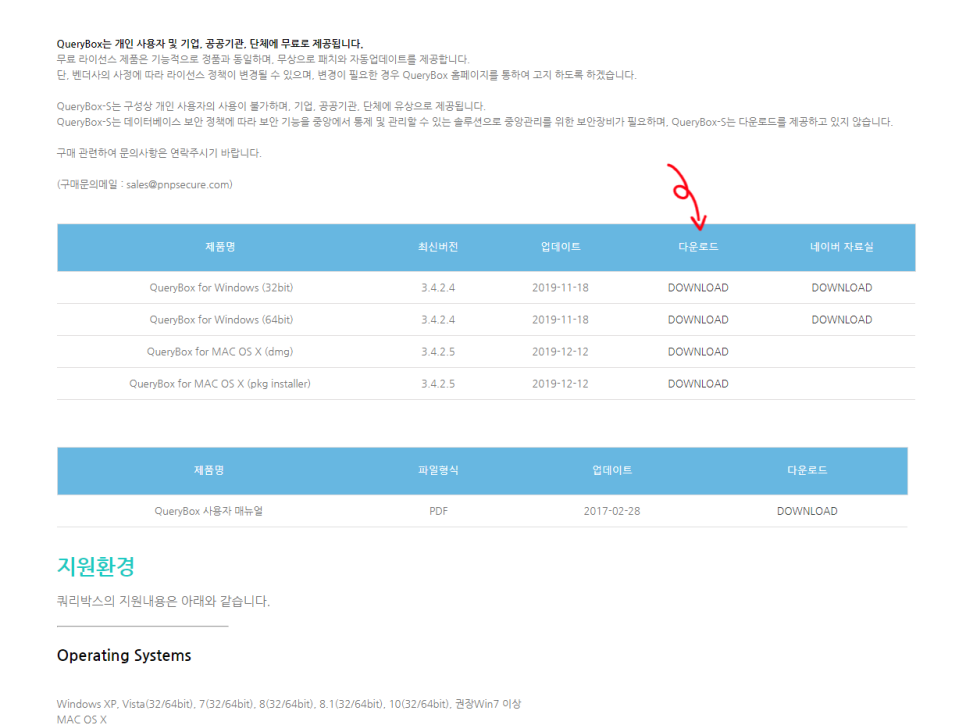Image resolution: width=966 pixels, height=725 pixels.
Task: Click 'QueryBox 사용자 매뉴얼' product name
Action: (x=209, y=511)
